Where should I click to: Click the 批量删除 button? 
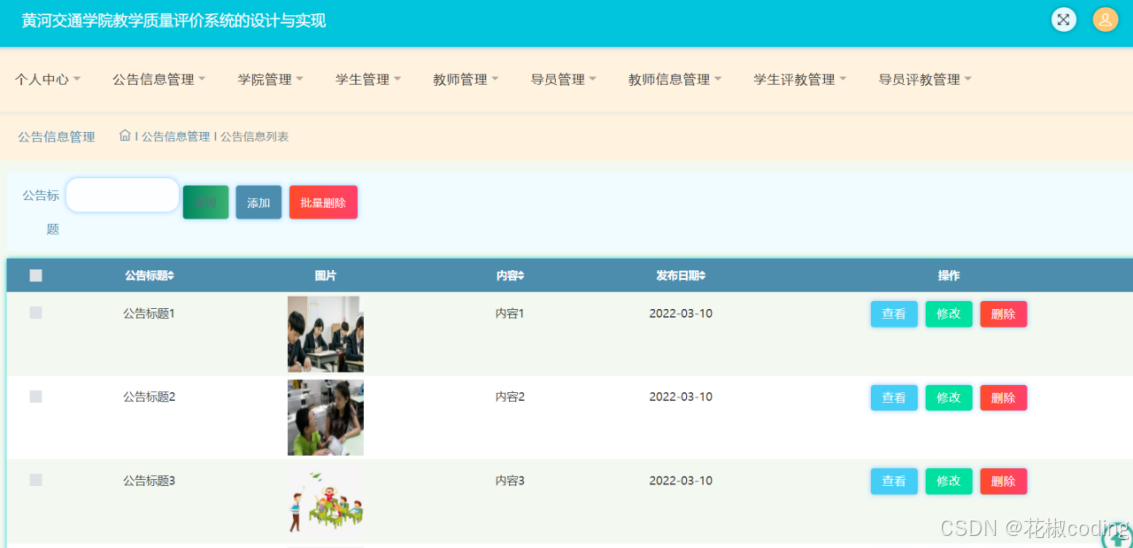[323, 202]
